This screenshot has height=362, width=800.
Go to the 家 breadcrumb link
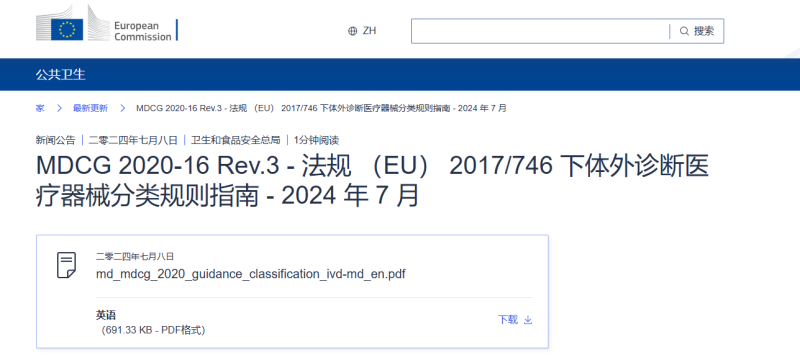click(40, 108)
